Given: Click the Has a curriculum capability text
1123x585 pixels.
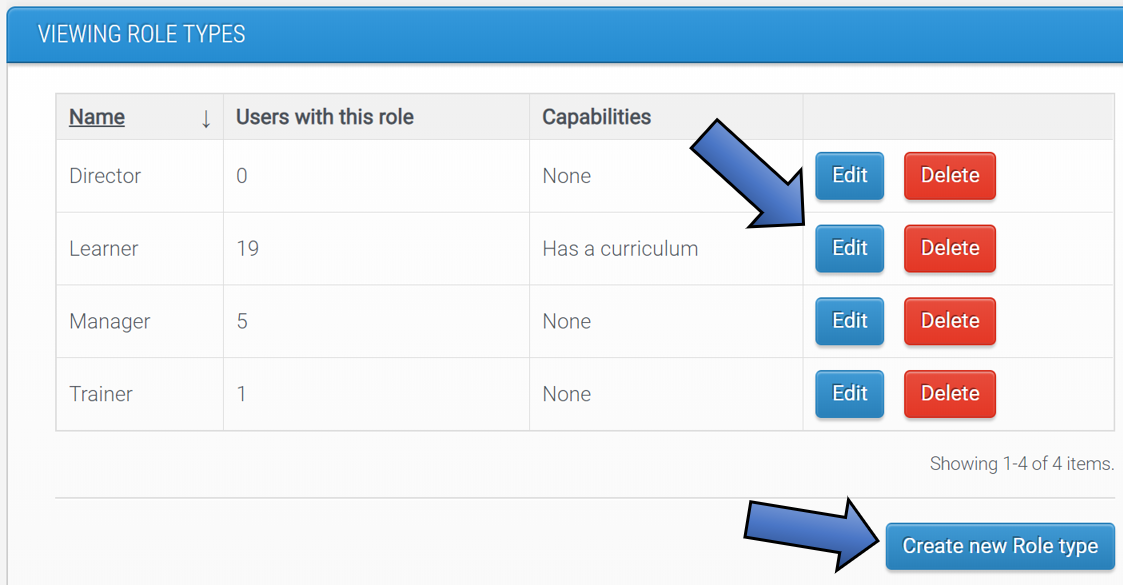Looking at the screenshot, I should (x=618, y=248).
